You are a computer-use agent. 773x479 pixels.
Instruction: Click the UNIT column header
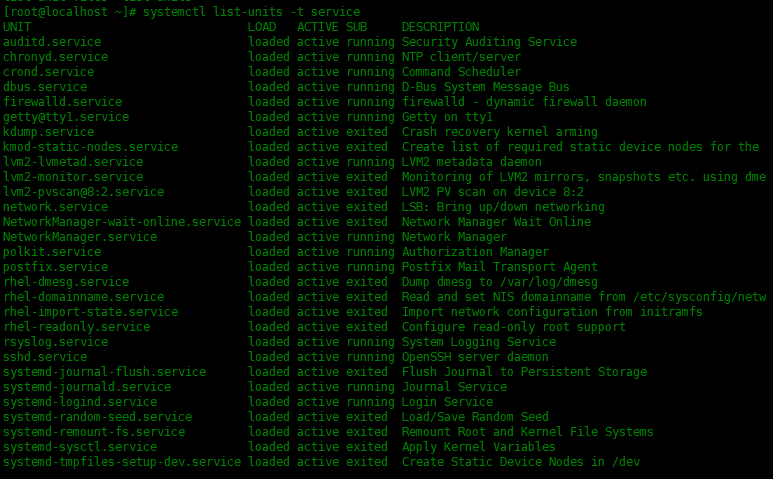[17, 27]
